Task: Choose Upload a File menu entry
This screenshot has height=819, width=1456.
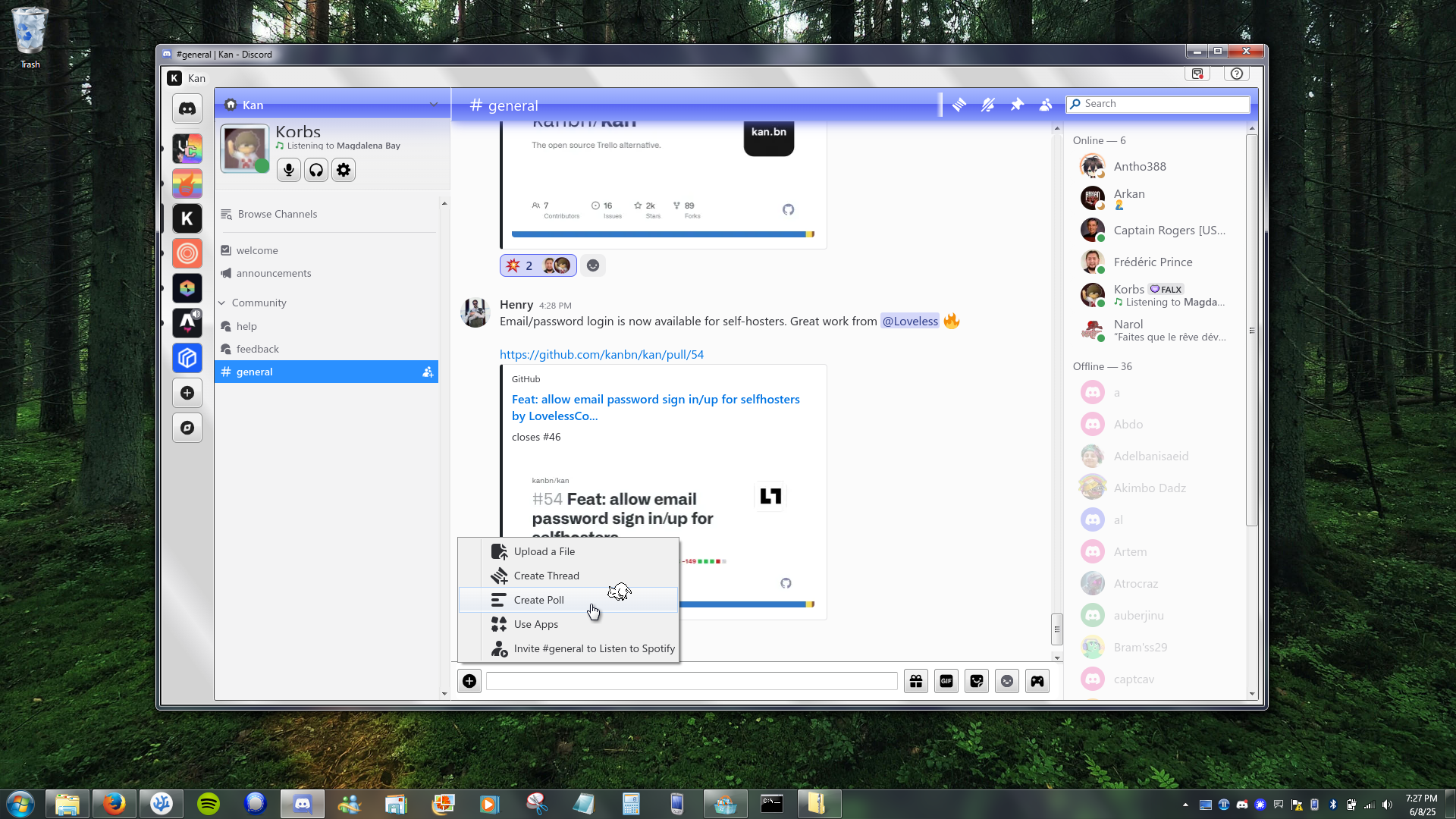Action: point(544,551)
